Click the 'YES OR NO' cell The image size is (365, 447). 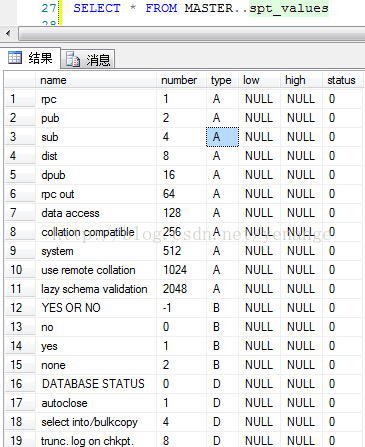tap(96, 308)
